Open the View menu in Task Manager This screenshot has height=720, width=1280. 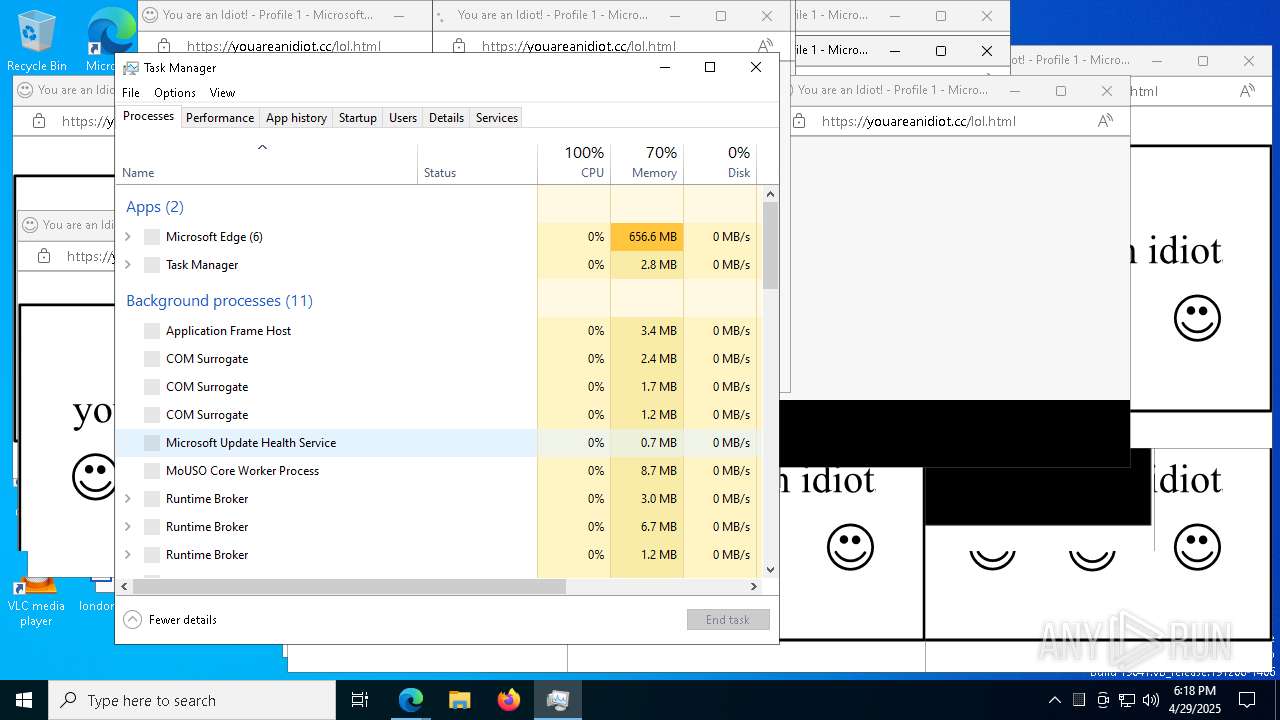(x=222, y=93)
